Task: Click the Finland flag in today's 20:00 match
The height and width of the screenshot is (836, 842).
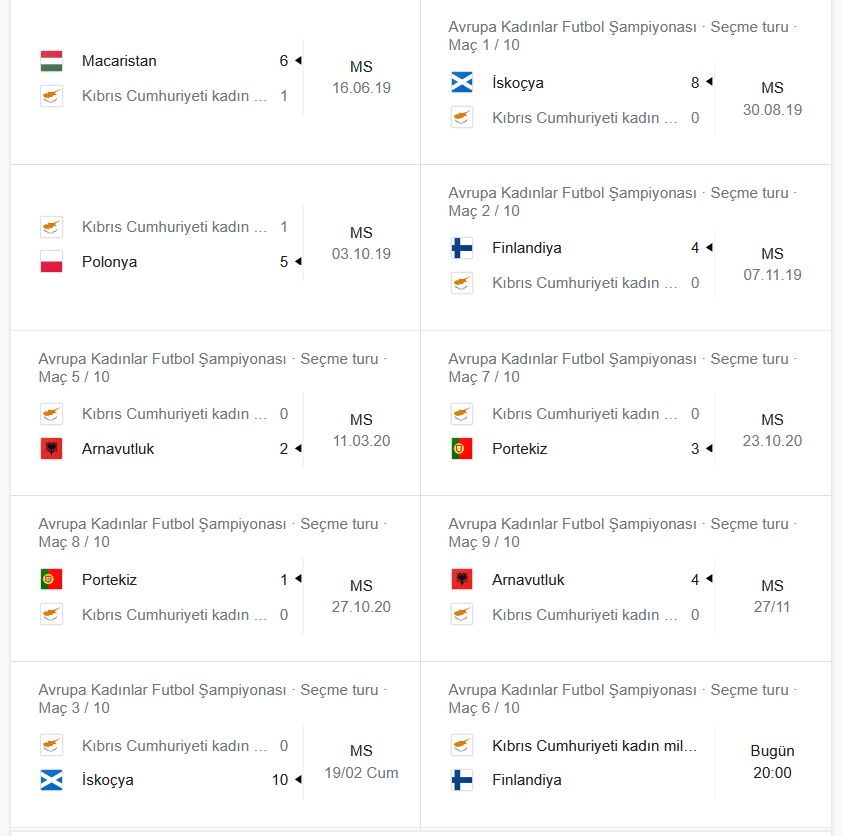Action: pos(462,780)
